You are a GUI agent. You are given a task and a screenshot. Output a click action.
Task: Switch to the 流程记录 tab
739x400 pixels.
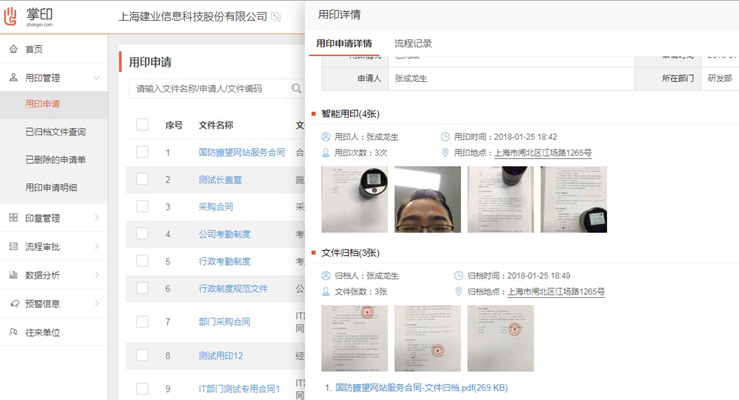[x=413, y=44]
